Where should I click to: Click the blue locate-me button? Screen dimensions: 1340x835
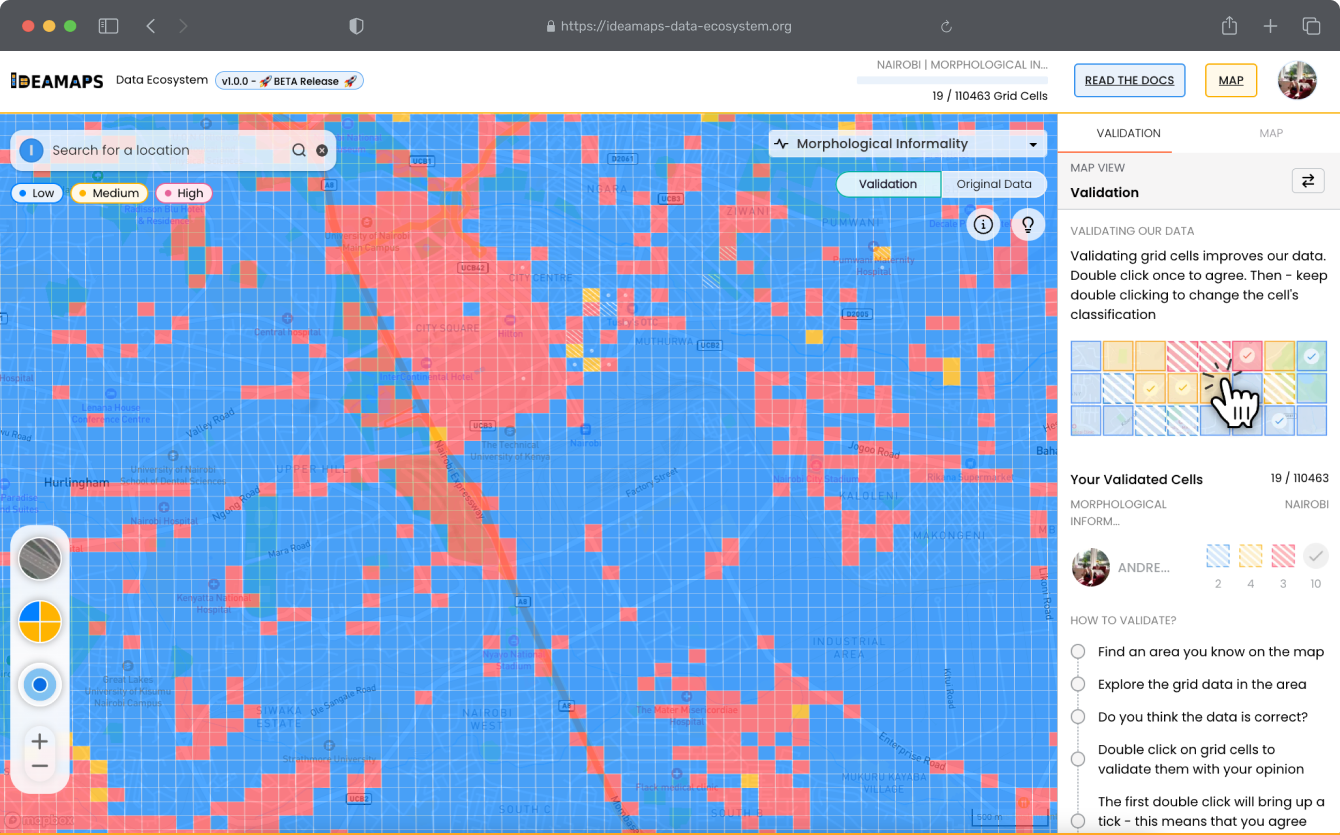[x=40, y=685]
